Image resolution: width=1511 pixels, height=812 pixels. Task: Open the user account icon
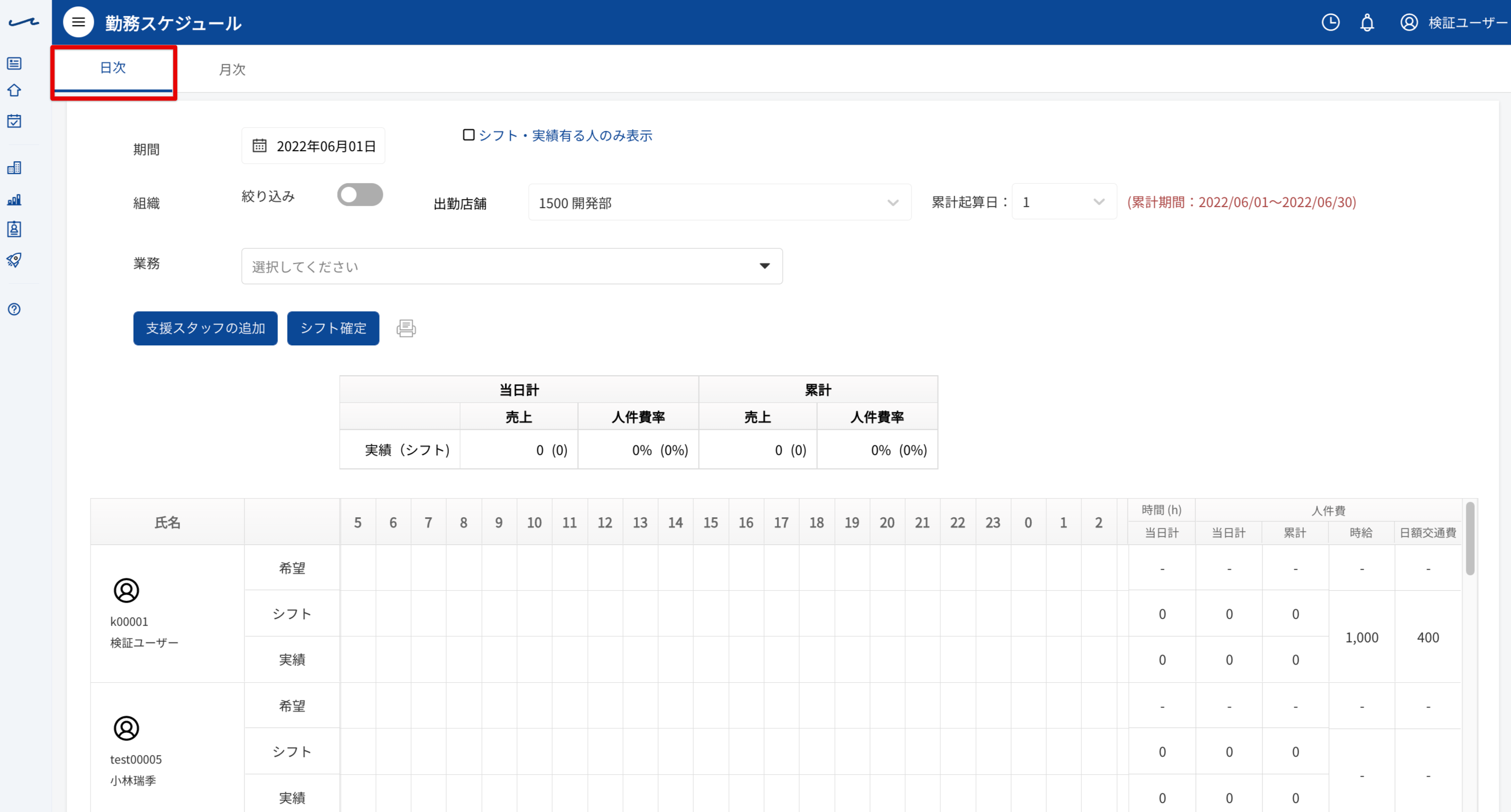[1409, 22]
